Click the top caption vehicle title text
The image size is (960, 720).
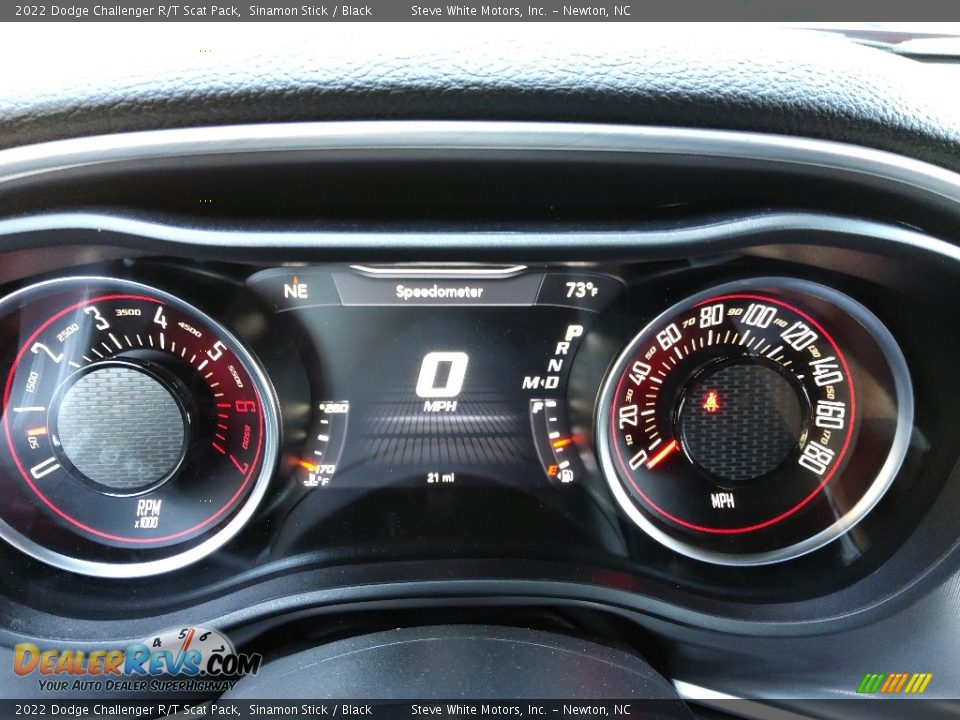point(193,10)
